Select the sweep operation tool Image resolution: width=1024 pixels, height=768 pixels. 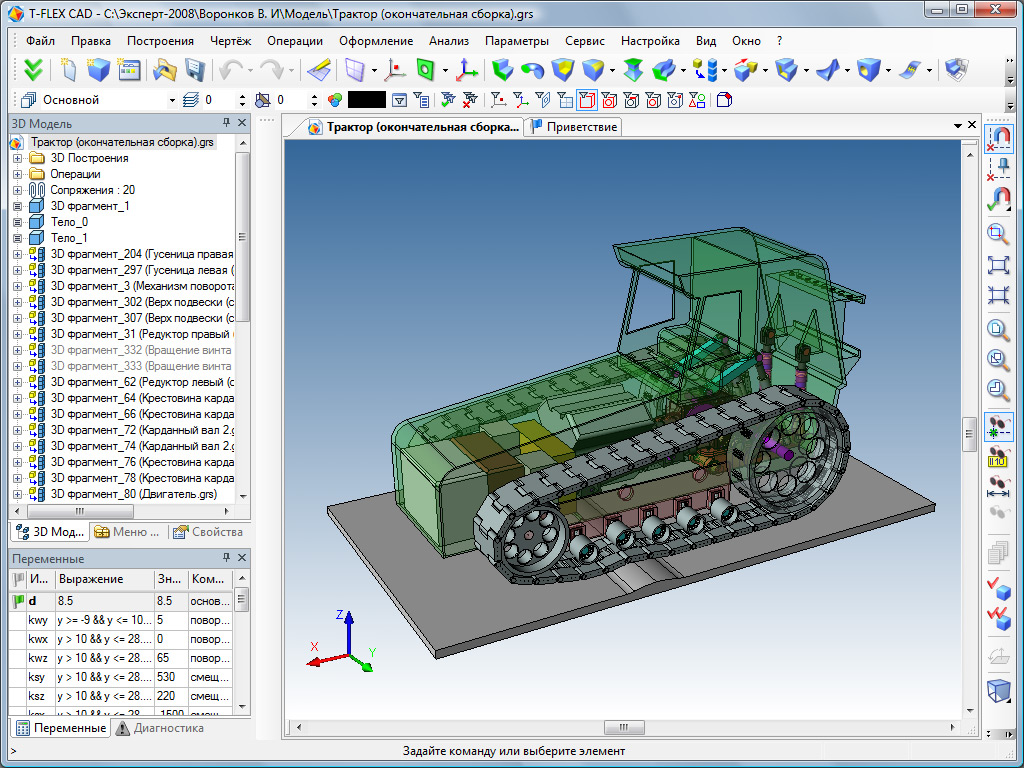[x=664, y=69]
